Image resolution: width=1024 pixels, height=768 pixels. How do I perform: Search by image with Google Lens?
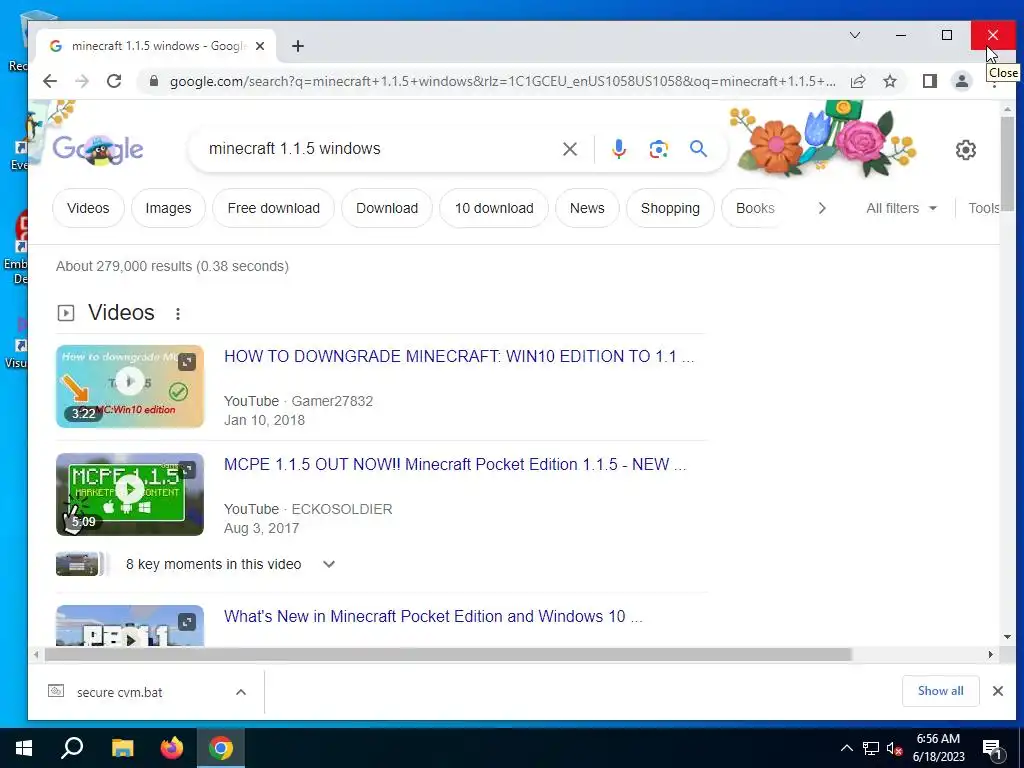(x=658, y=149)
